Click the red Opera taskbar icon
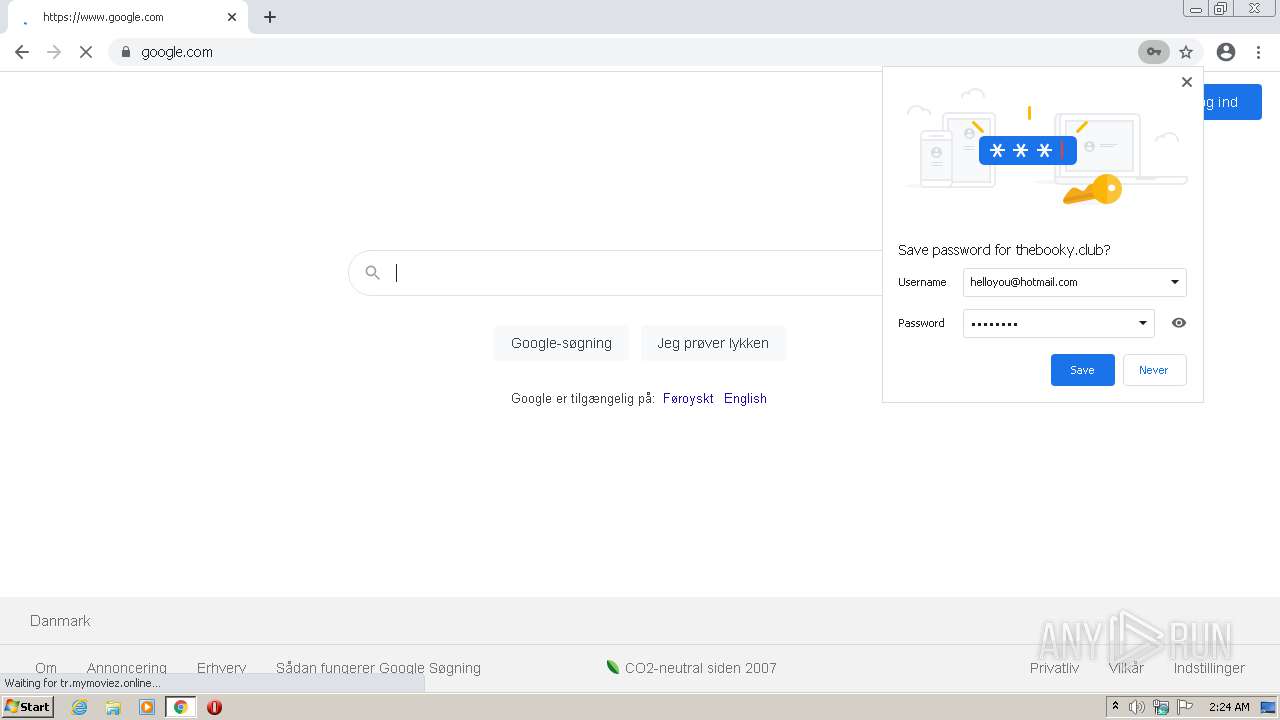The image size is (1280, 720). (214, 707)
